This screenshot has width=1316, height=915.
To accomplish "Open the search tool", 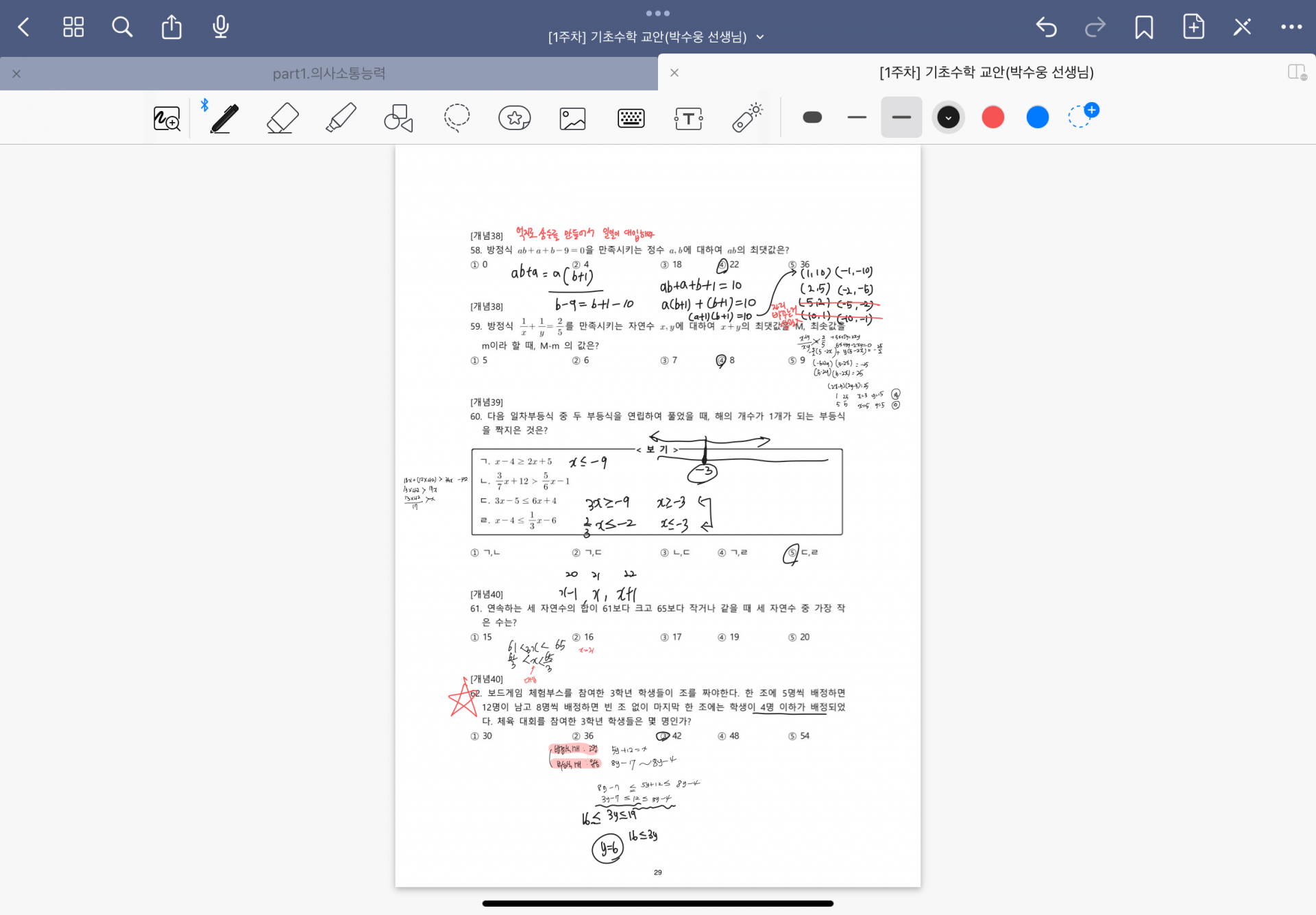I will [x=122, y=27].
